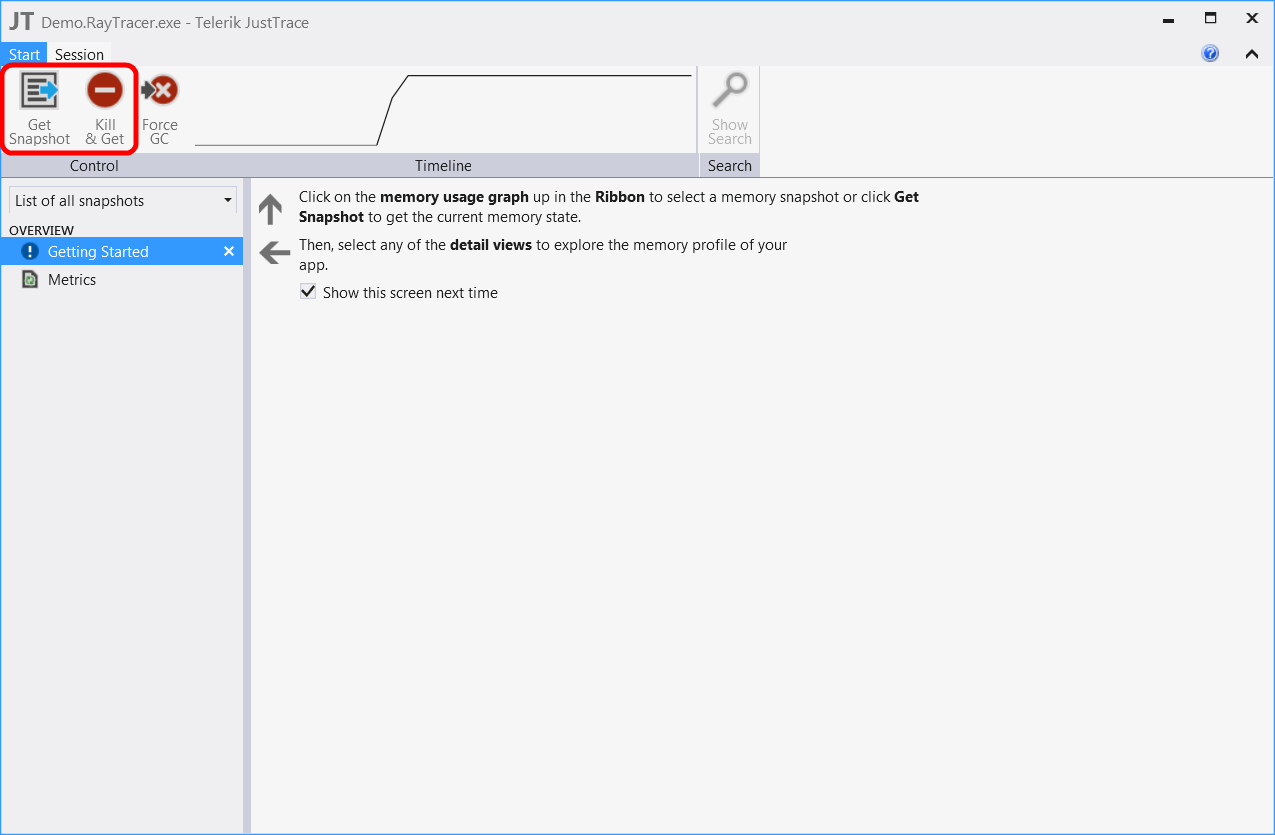Collapse the ribbon with the chevron arrow

(x=1251, y=54)
